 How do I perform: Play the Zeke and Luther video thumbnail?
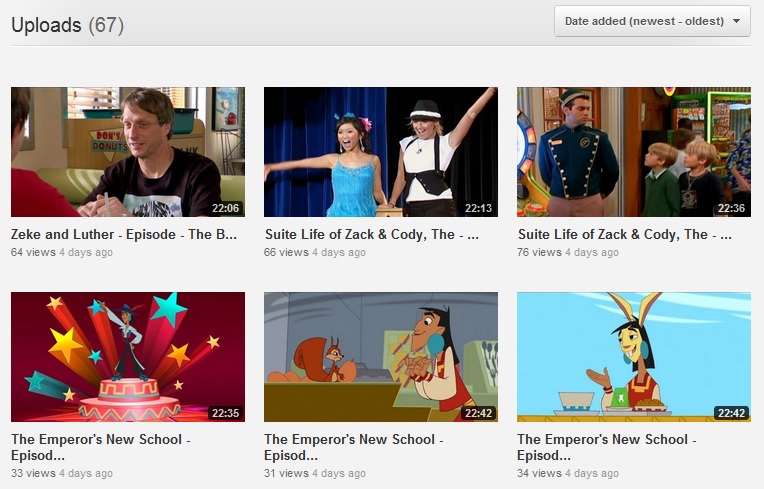tap(127, 152)
